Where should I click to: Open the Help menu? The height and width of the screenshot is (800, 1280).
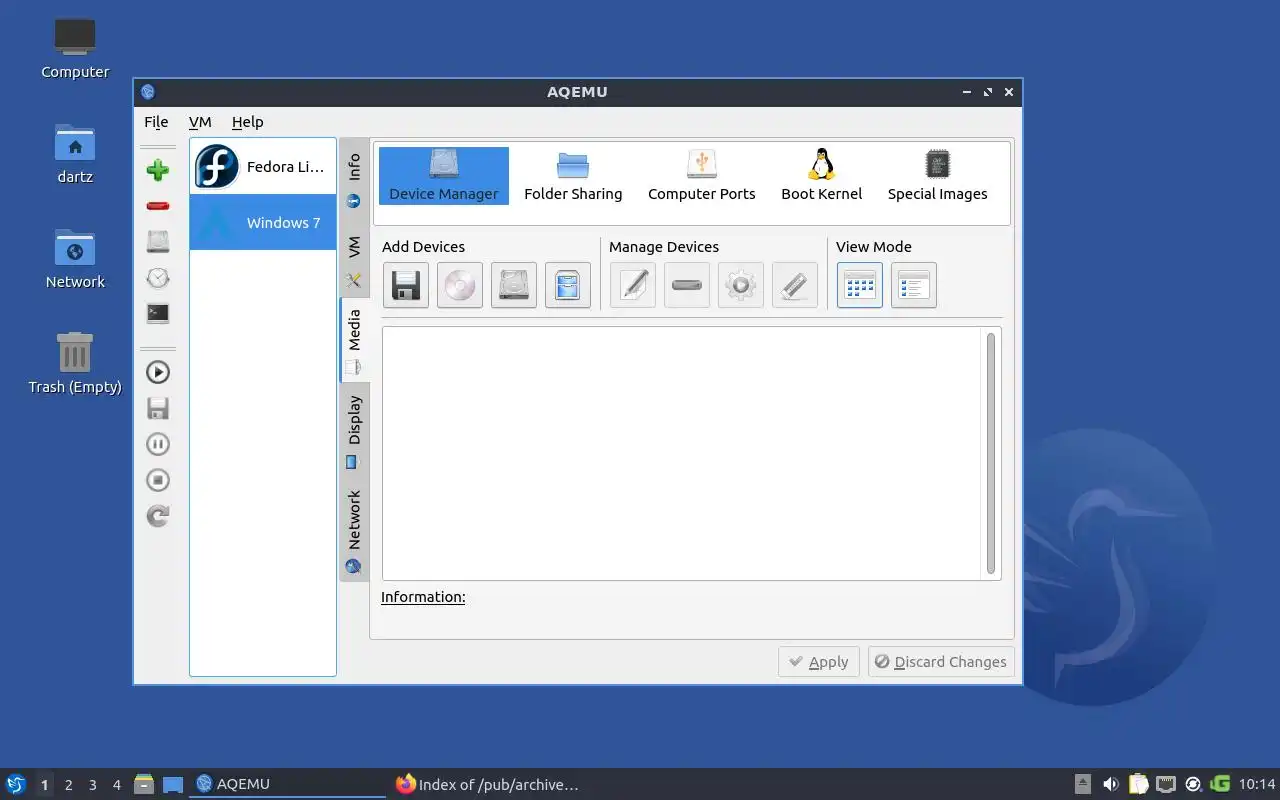pos(247,122)
